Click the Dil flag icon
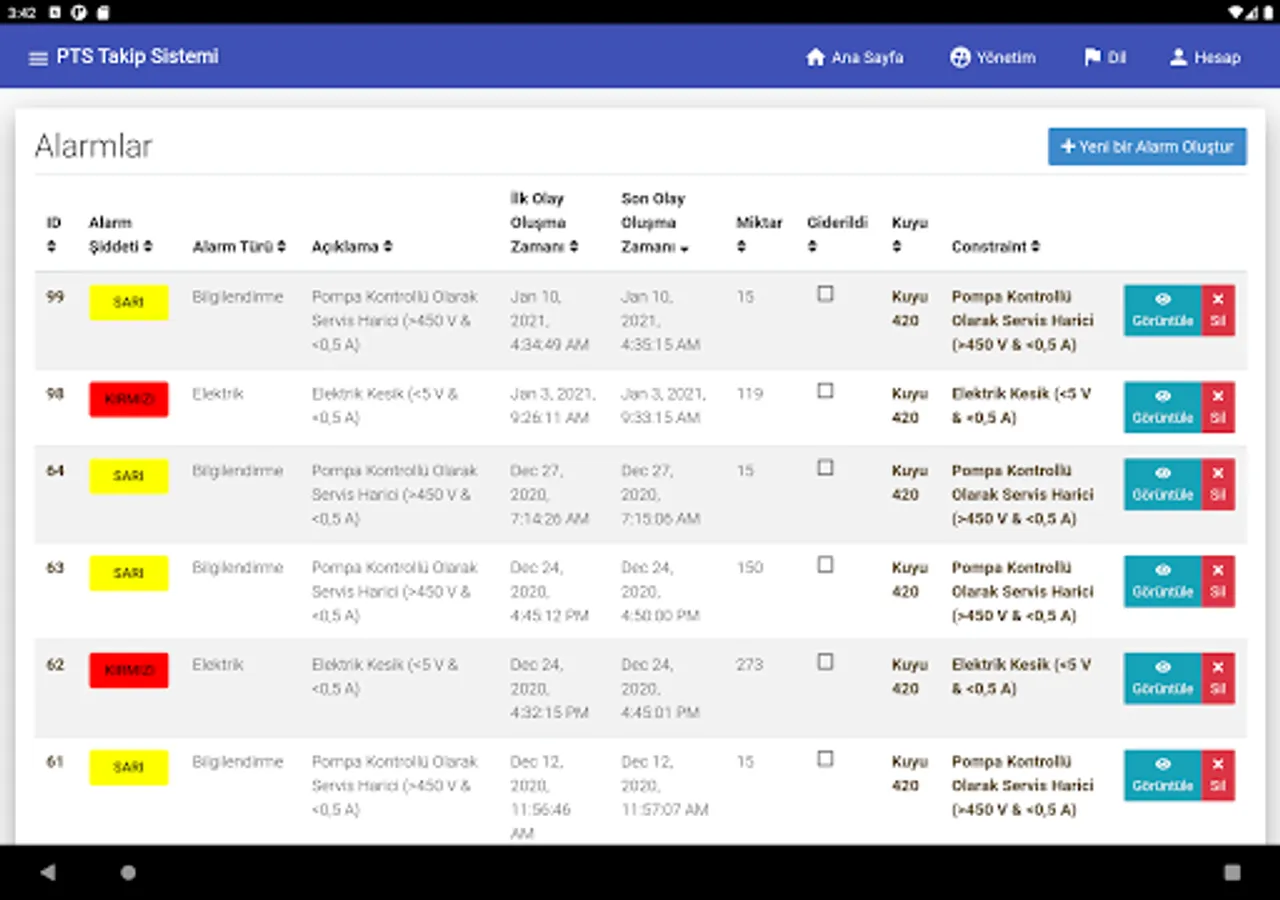1280x900 pixels. point(1092,57)
